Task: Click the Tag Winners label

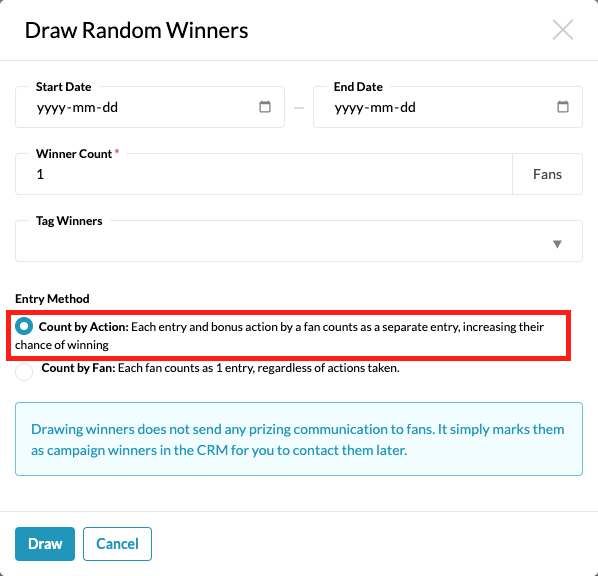Action: pyautogui.click(x=69, y=221)
